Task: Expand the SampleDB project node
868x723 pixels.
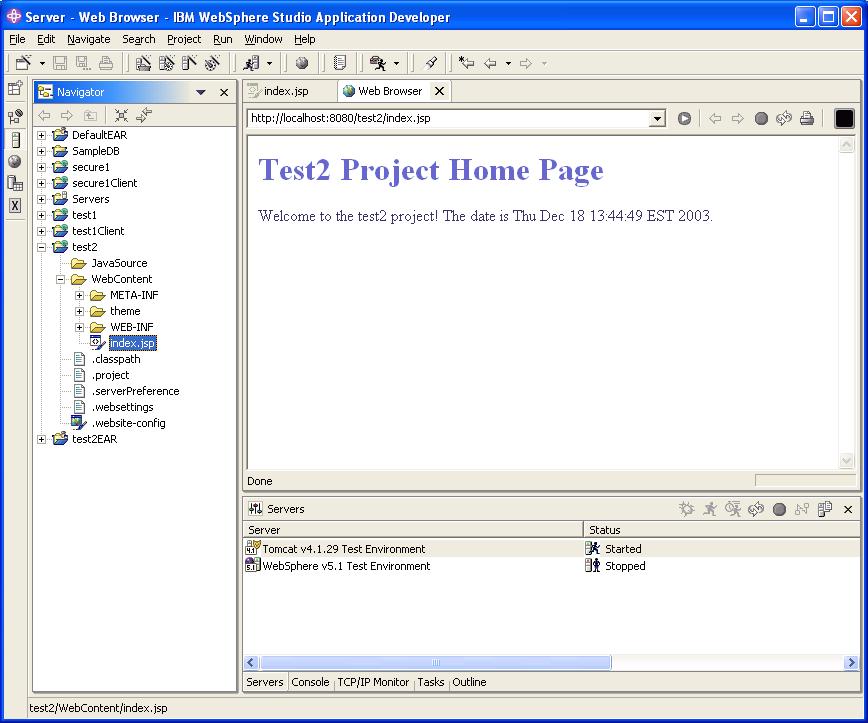Action: click(42, 151)
